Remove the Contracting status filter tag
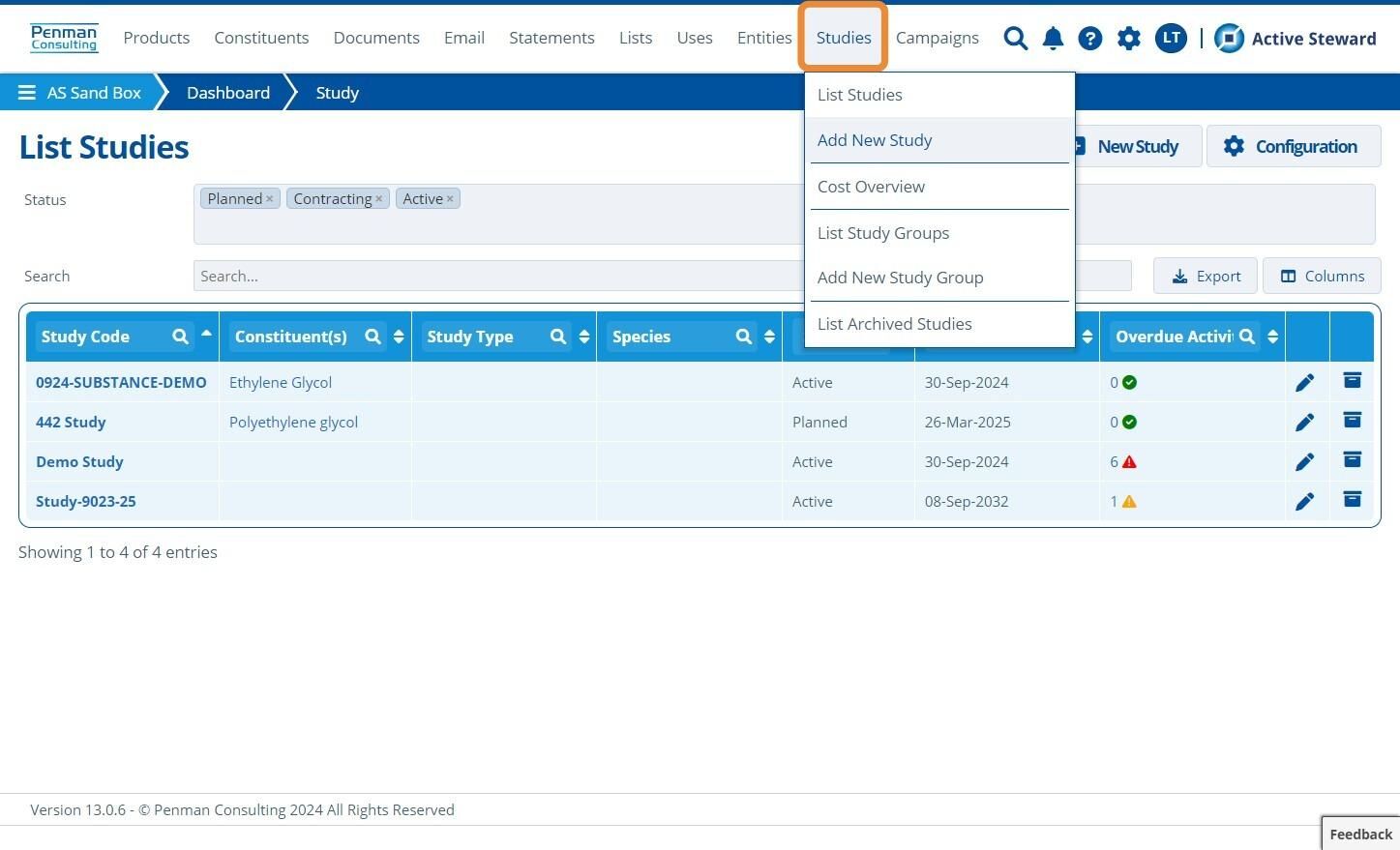 (x=379, y=199)
